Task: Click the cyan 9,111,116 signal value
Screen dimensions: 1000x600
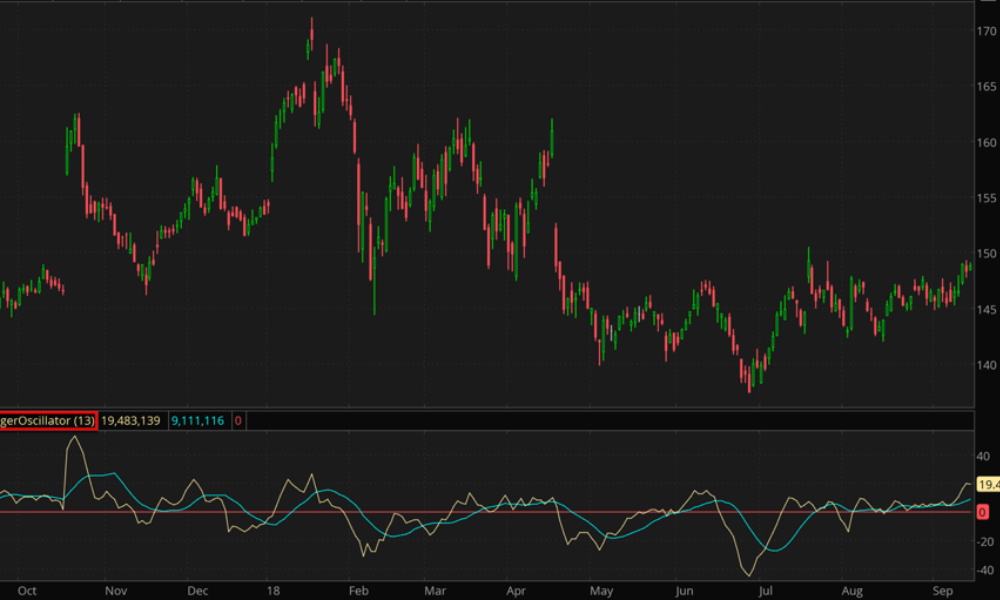Action: click(x=198, y=421)
